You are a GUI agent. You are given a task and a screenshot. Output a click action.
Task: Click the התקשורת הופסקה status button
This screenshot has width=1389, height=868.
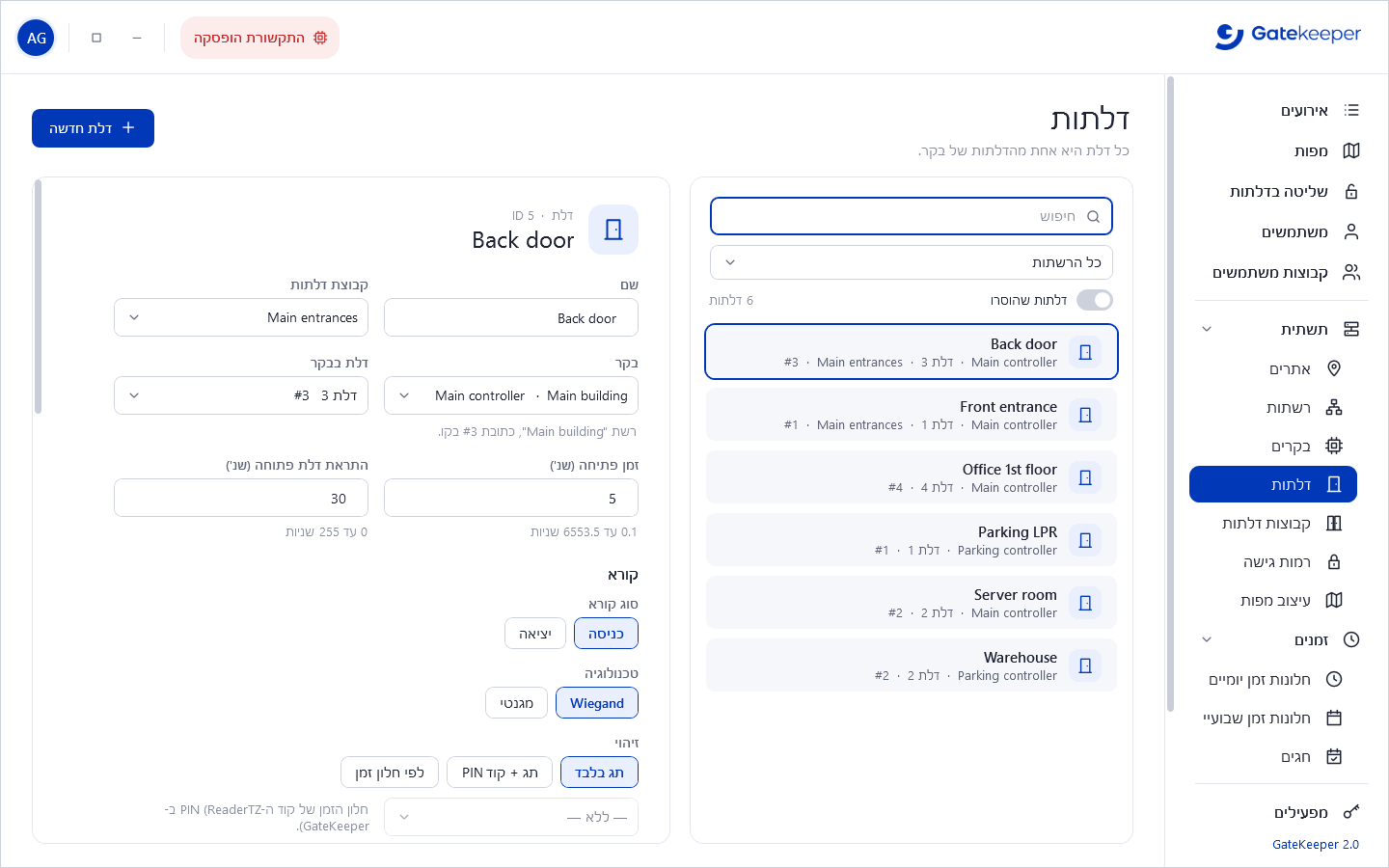[259, 38]
